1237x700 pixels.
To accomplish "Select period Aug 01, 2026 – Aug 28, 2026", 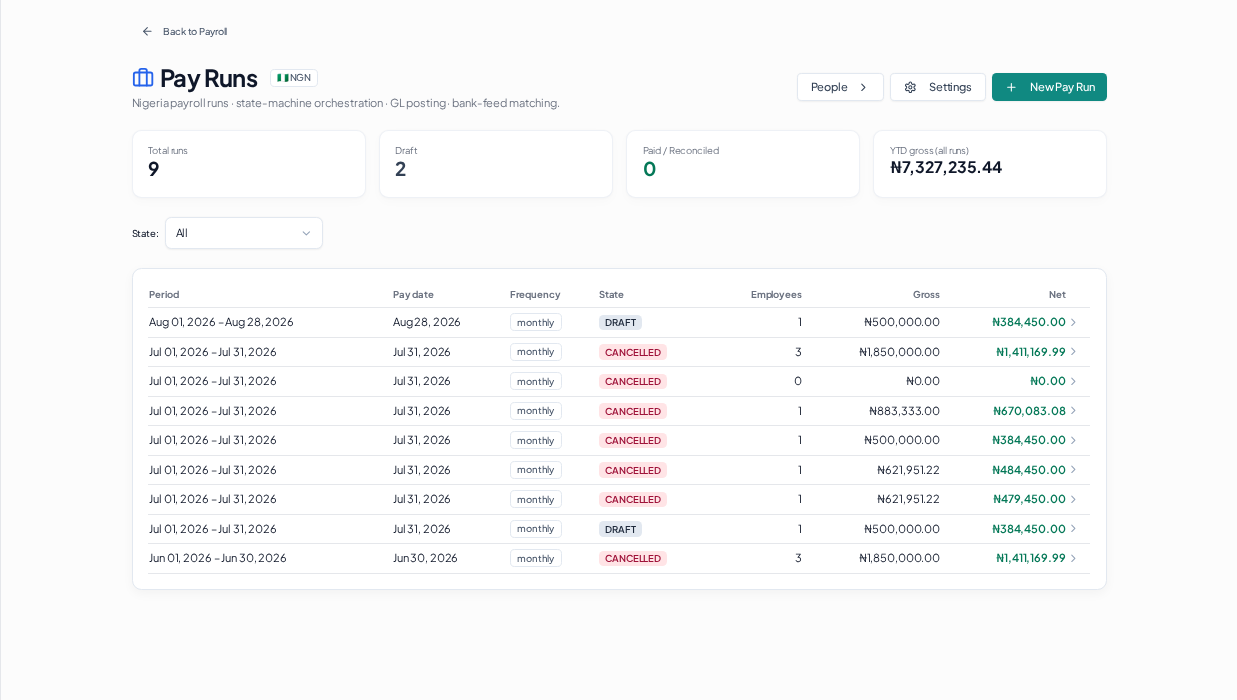I will (x=221, y=322).
